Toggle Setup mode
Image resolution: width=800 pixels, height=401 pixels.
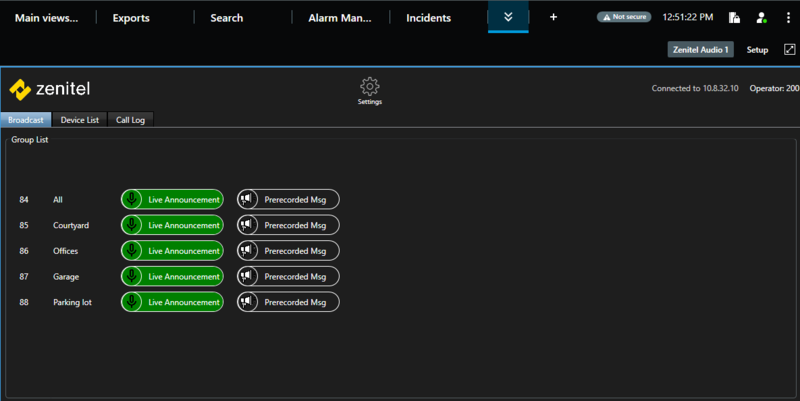757,49
